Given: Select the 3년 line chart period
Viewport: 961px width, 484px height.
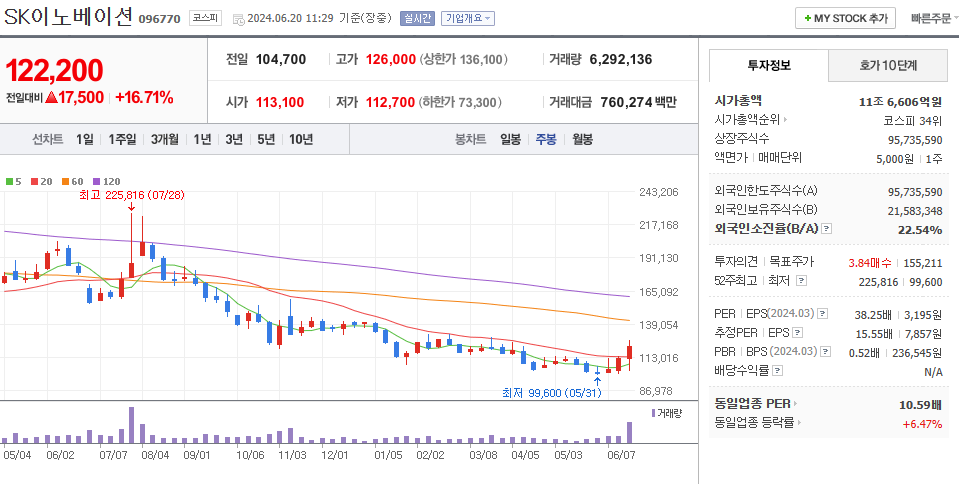Looking at the screenshot, I should (x=234, y=139).
